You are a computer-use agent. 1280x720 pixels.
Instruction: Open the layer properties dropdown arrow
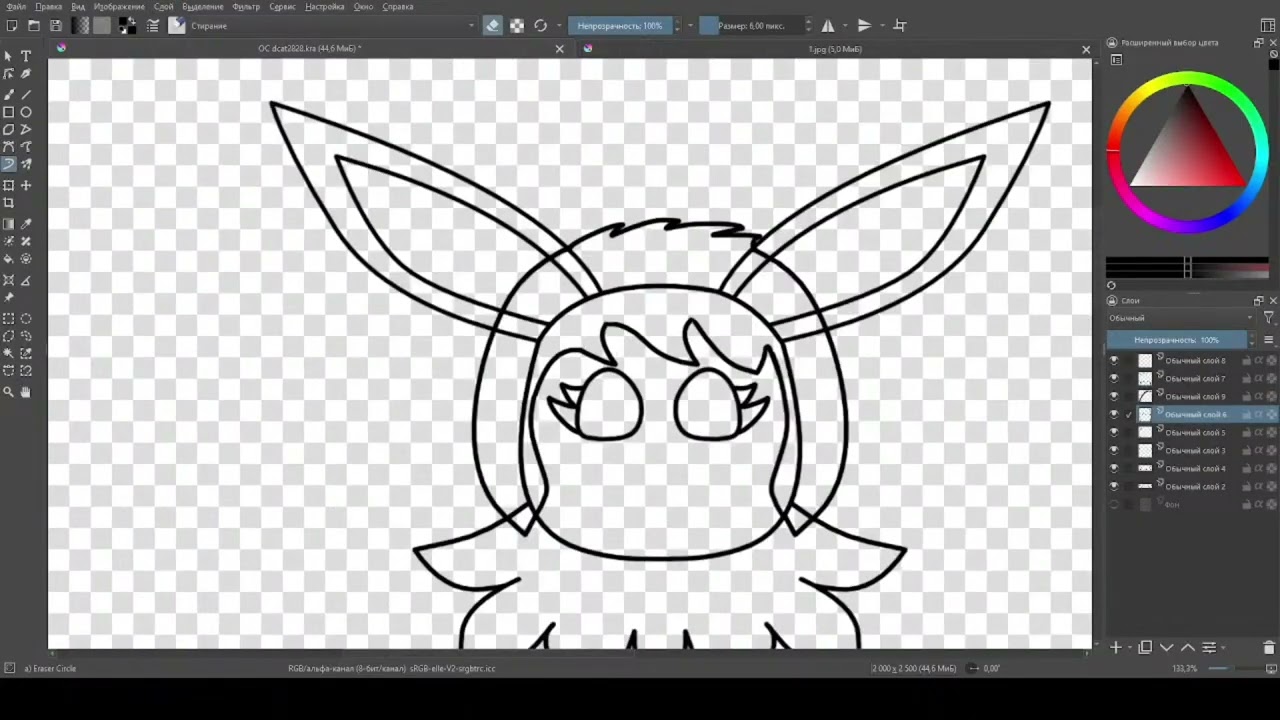[x=1222, y=648]
